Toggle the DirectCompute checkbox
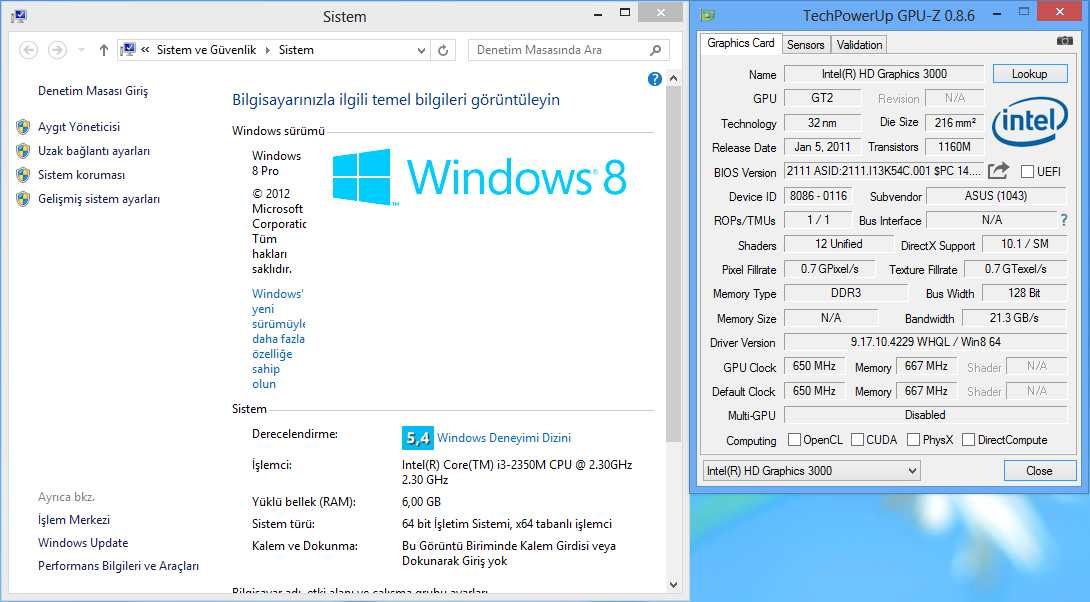Image resolution: width=1090 pixels, height=602 pixels. (x=968, y=440)
